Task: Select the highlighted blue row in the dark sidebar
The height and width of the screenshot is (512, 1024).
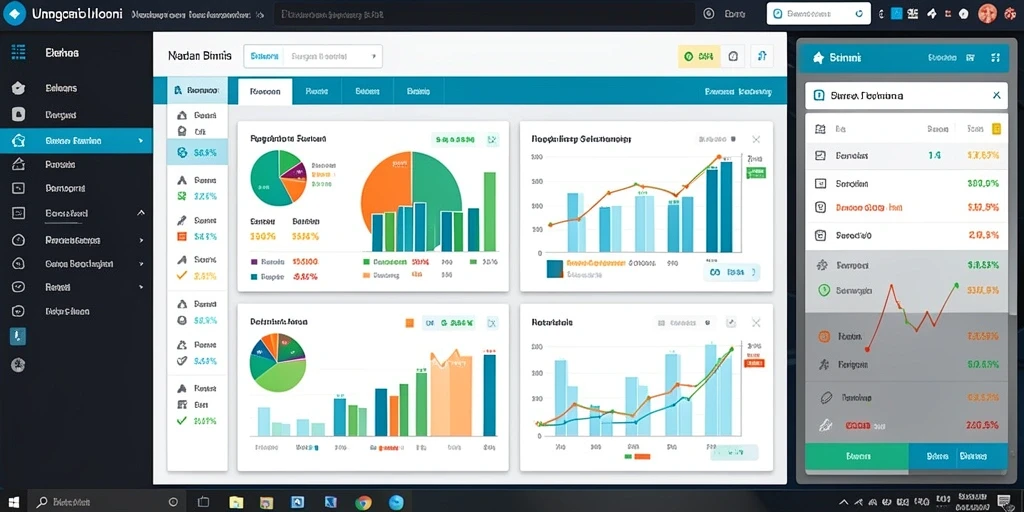Action: pos(76,140)
